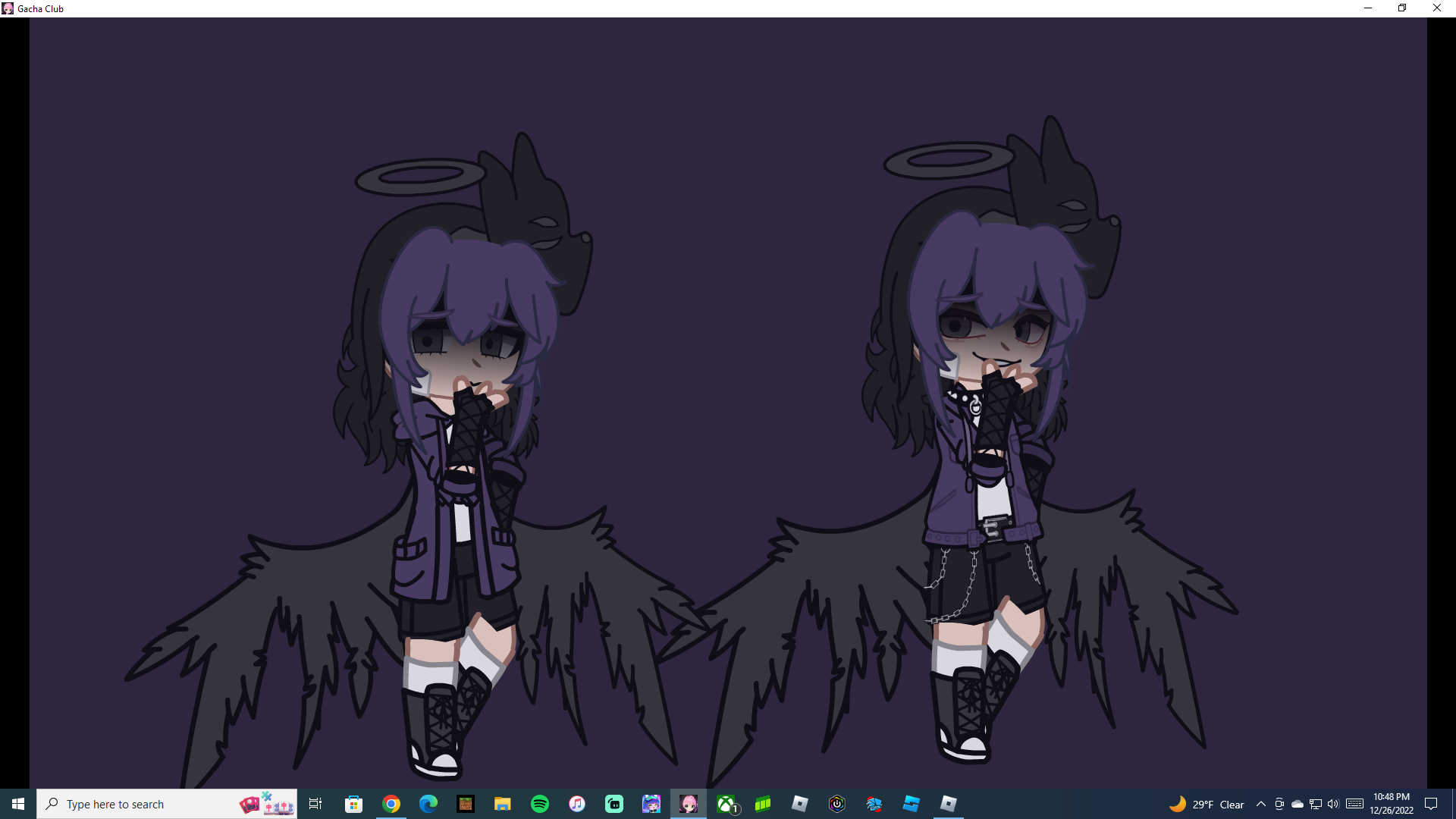
Task: Launch Minecraft from the taskbar grass block icon
Action: click(466, 804)
